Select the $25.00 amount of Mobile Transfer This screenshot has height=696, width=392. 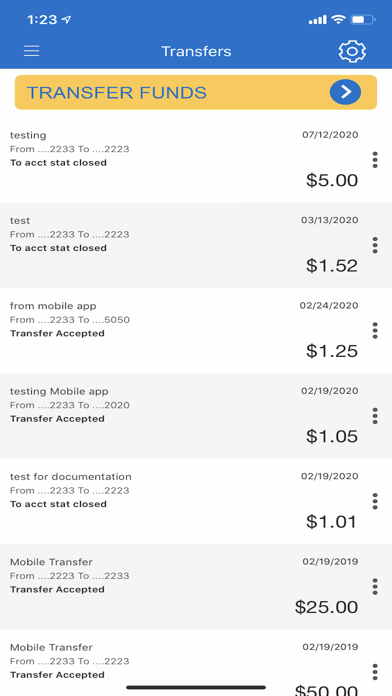(x=326, y=607)
